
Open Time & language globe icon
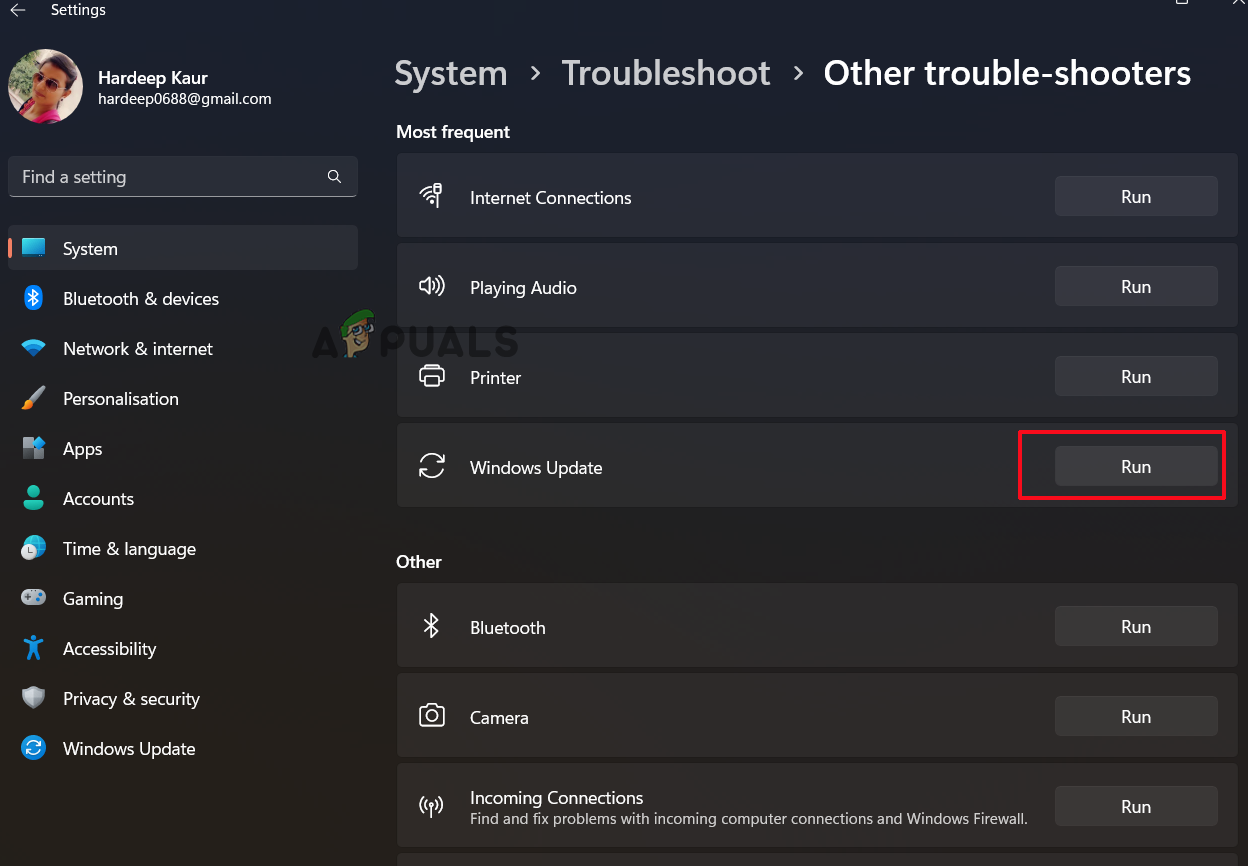click(34, 548)
